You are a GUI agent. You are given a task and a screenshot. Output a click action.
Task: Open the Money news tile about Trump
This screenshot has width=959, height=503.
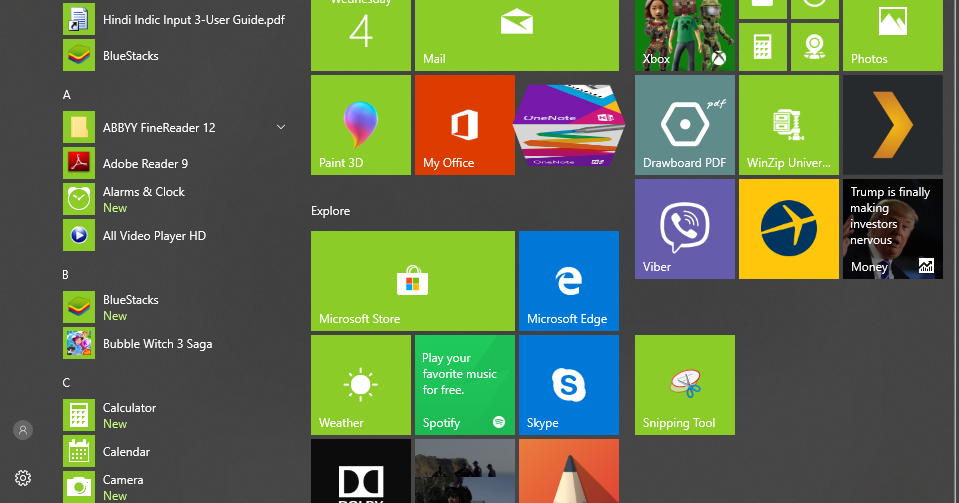point(893,229)
